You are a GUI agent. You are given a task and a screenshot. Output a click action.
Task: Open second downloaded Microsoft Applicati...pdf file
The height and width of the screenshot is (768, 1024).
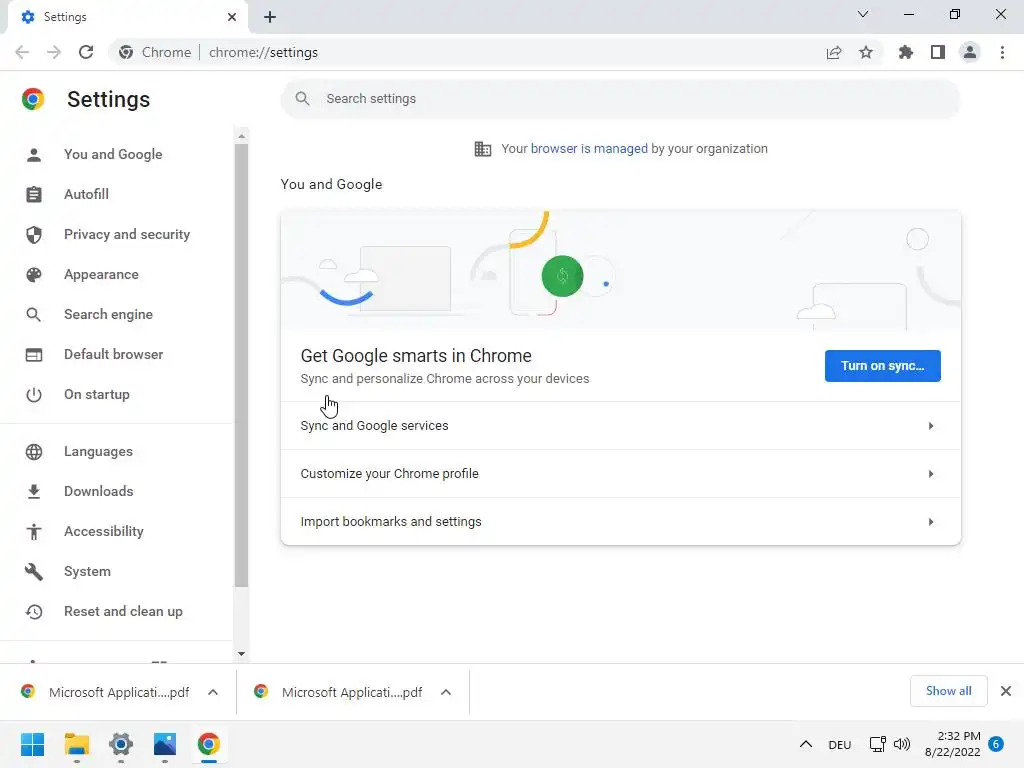tap(338, 692)
